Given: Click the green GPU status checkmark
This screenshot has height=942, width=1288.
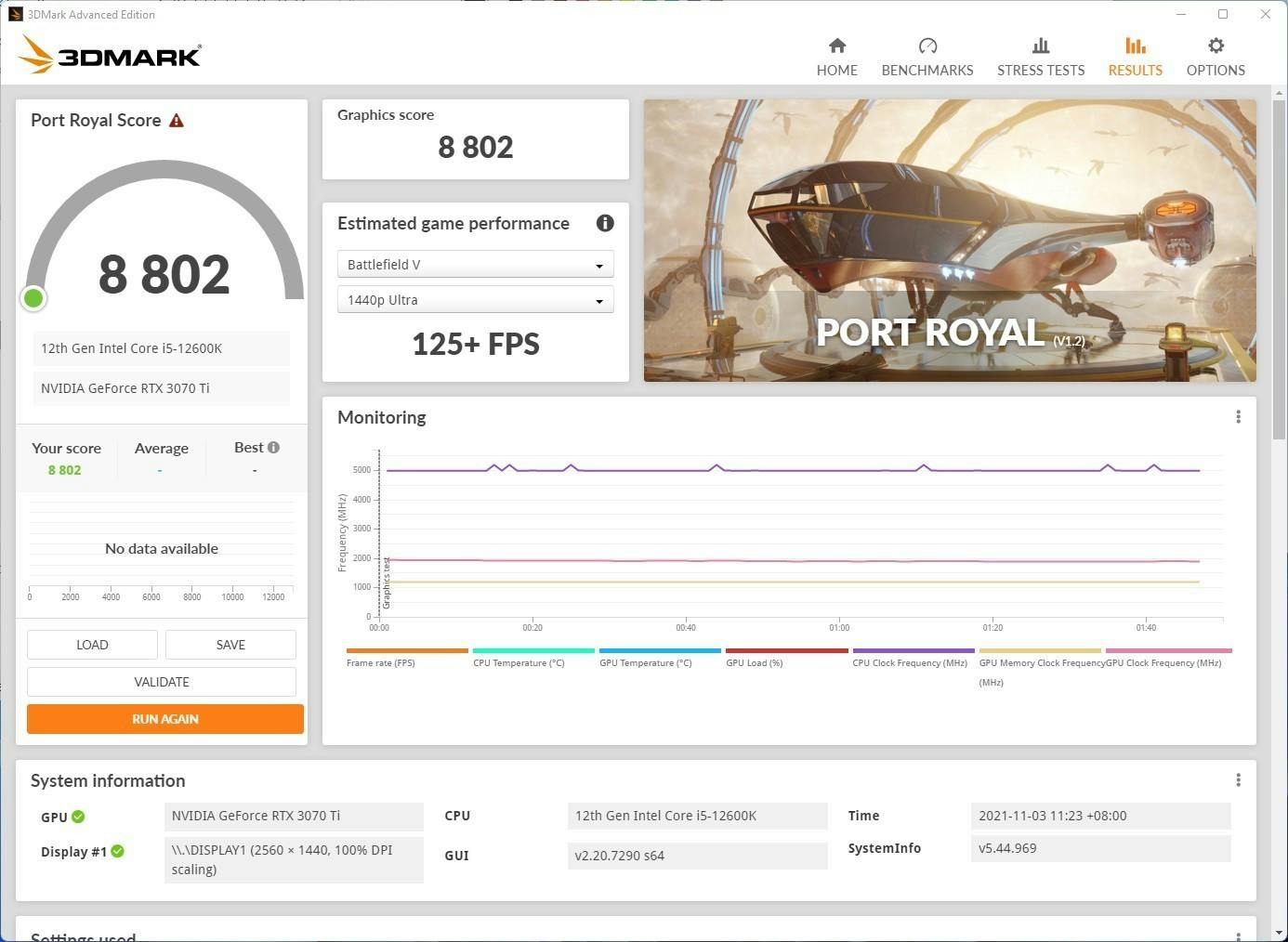Looking at the screenshot, I should coord(78,817).
